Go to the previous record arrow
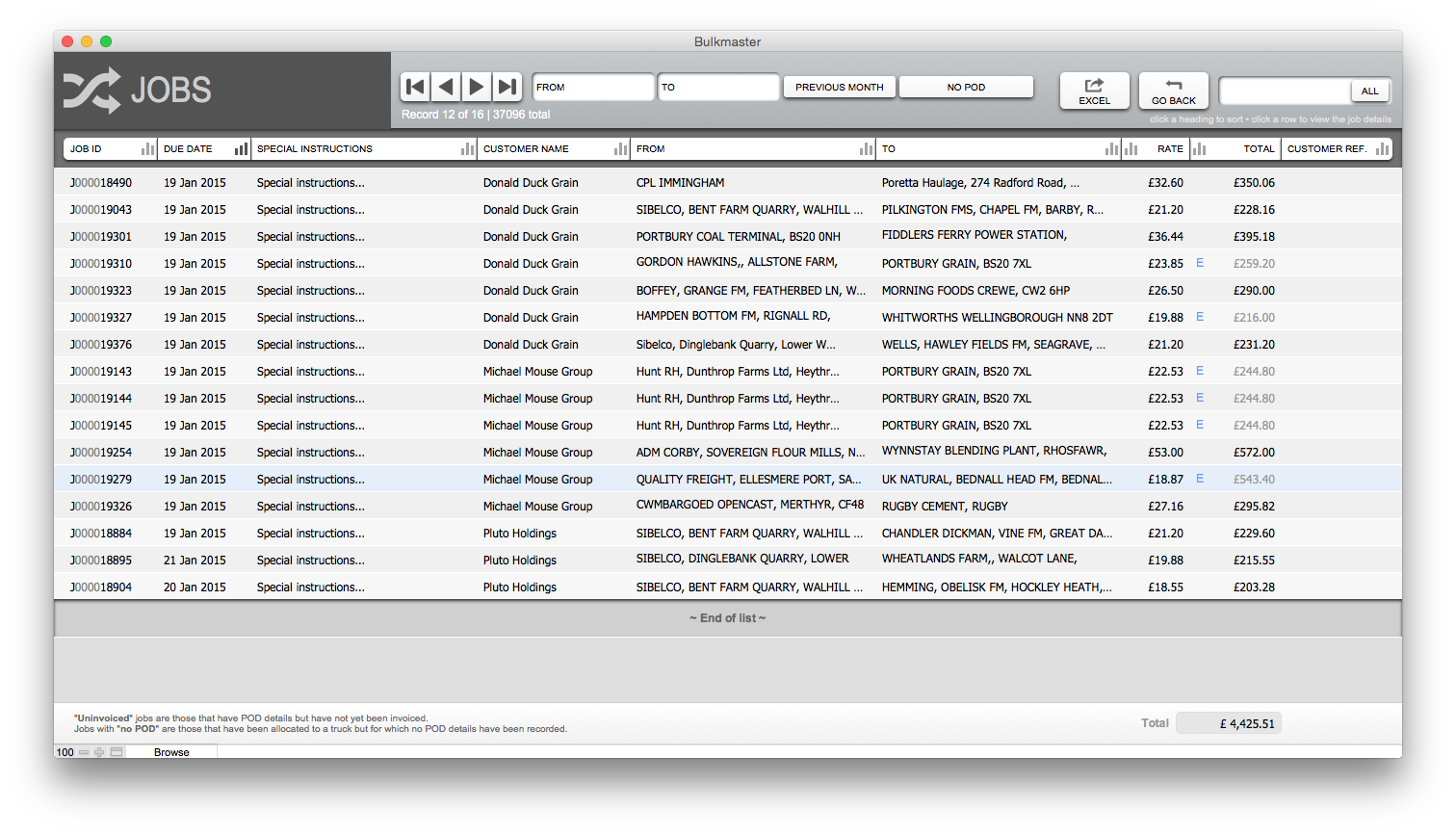This screenshot has height=835, width=1456. 446,87
